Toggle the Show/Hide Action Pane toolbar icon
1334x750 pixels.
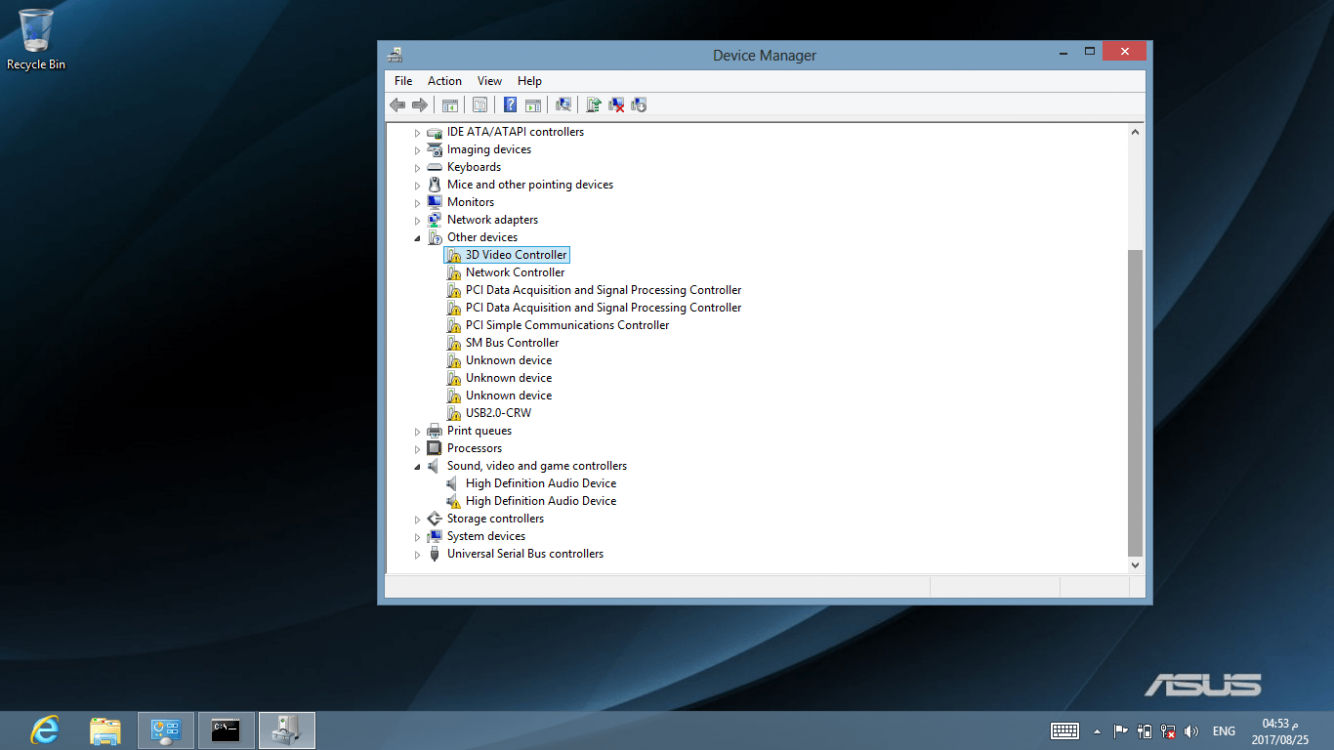click(533, 105)
